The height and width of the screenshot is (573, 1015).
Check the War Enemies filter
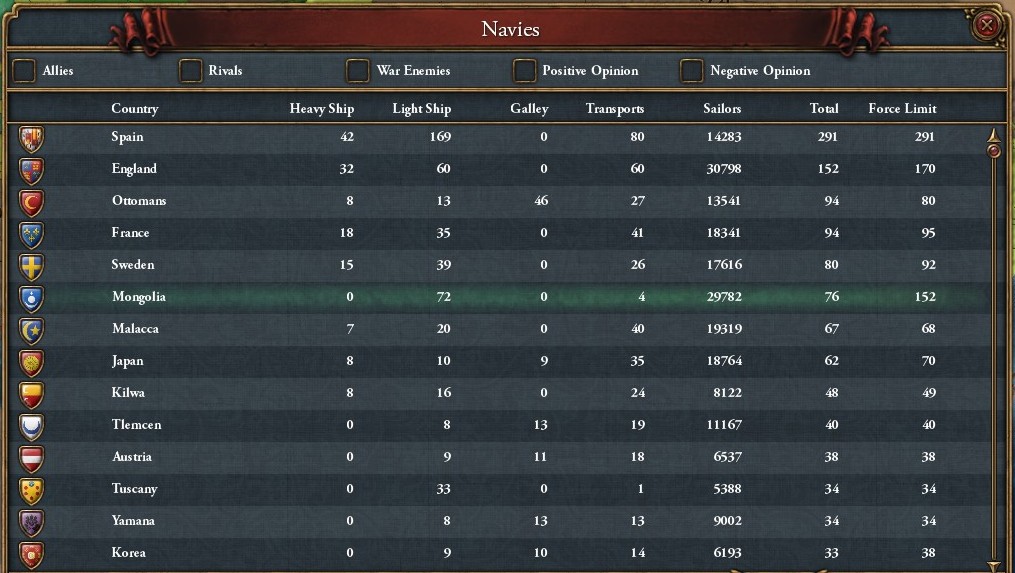point(357,71)
